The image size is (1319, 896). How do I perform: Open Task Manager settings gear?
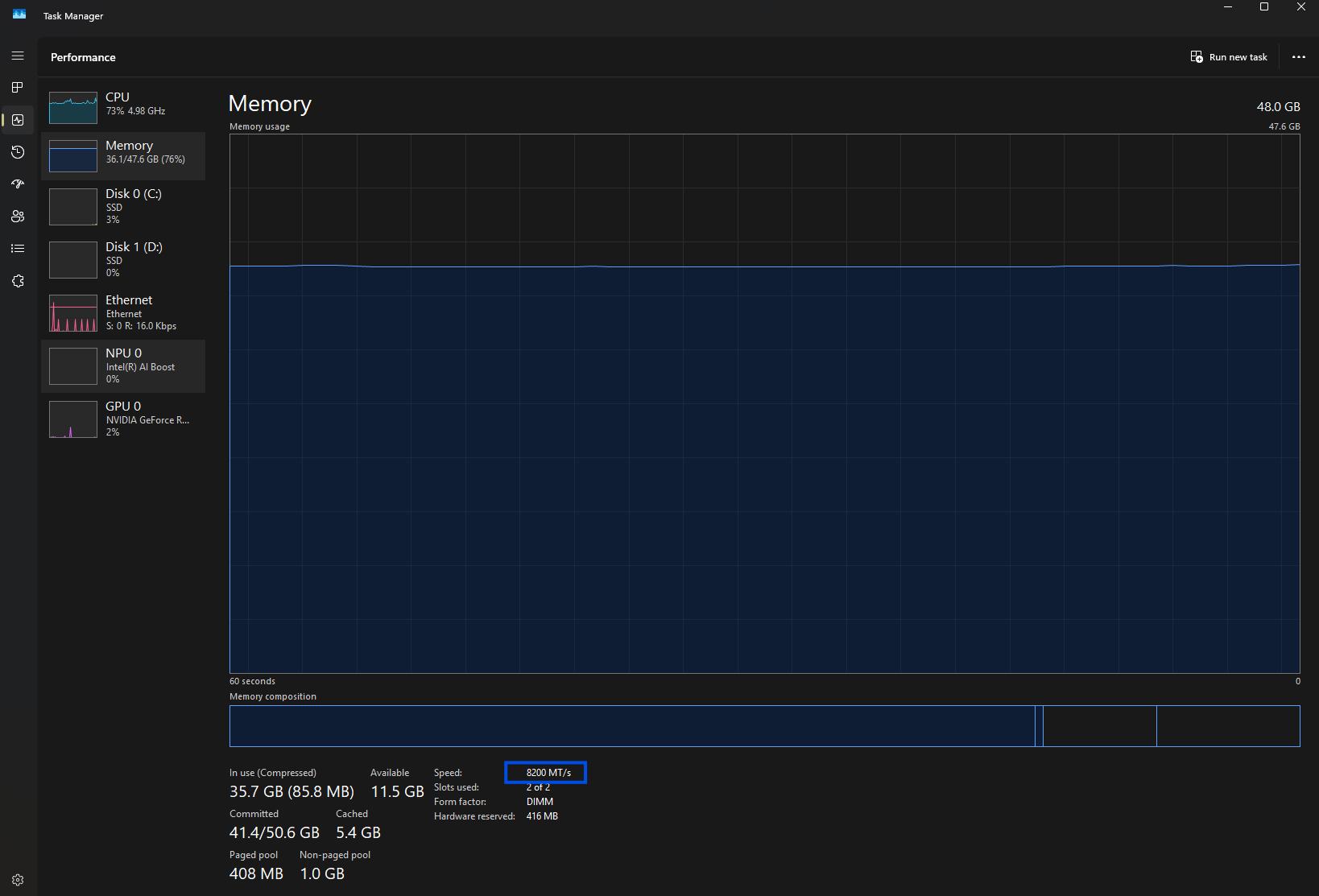(18, 879)
